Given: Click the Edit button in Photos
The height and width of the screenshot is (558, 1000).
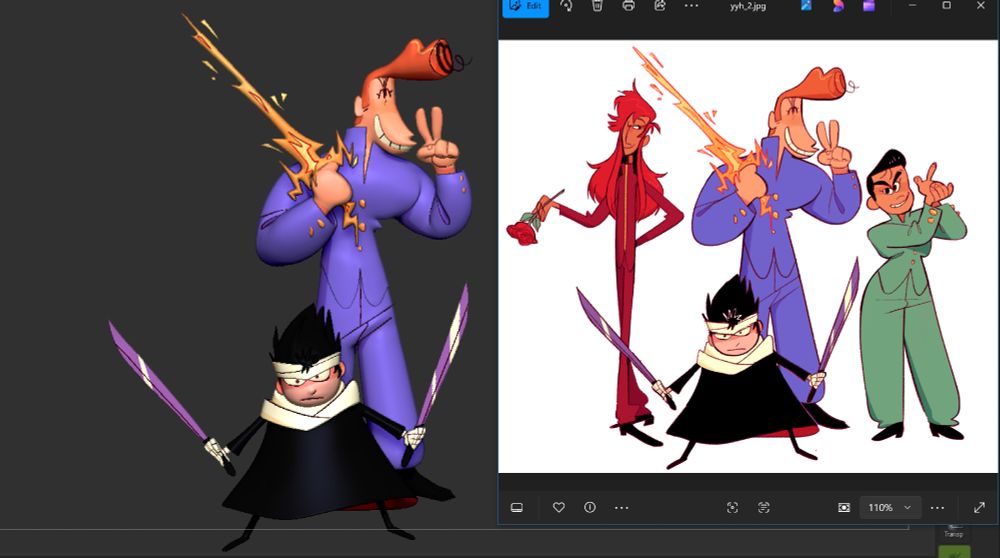Looking at the screenshot, I should point(526,7).
